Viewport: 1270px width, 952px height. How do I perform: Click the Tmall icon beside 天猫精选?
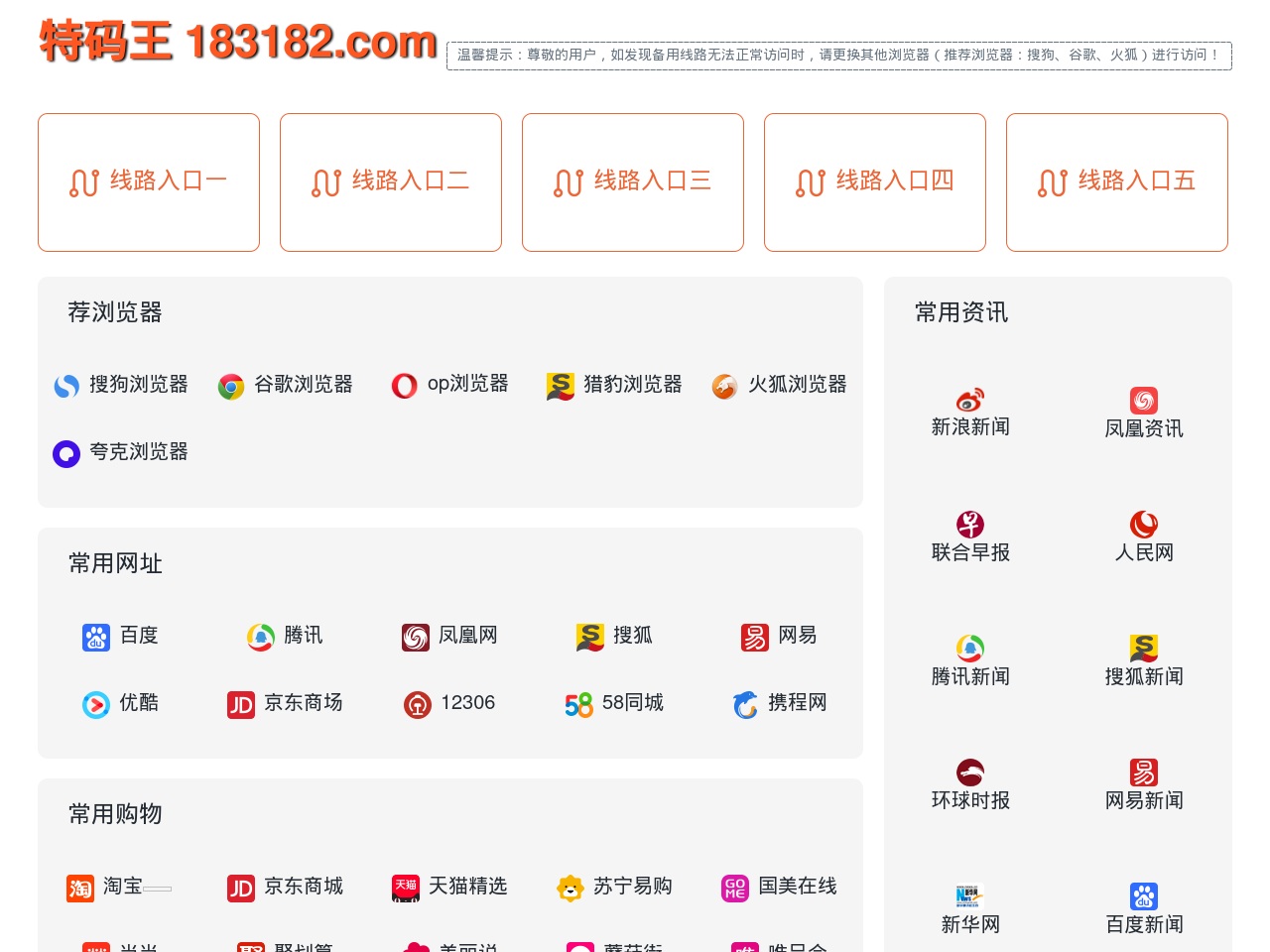pos(406,888)
